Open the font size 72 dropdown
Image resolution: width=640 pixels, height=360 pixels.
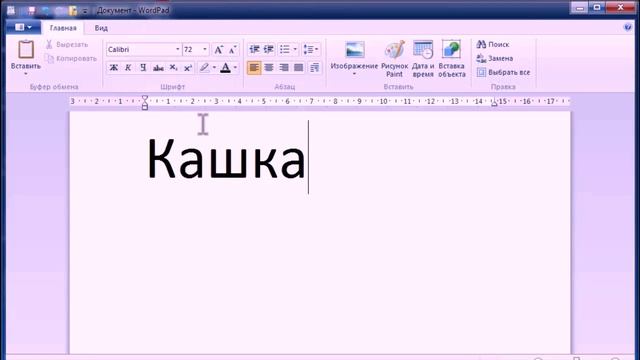tap(205, 49)
